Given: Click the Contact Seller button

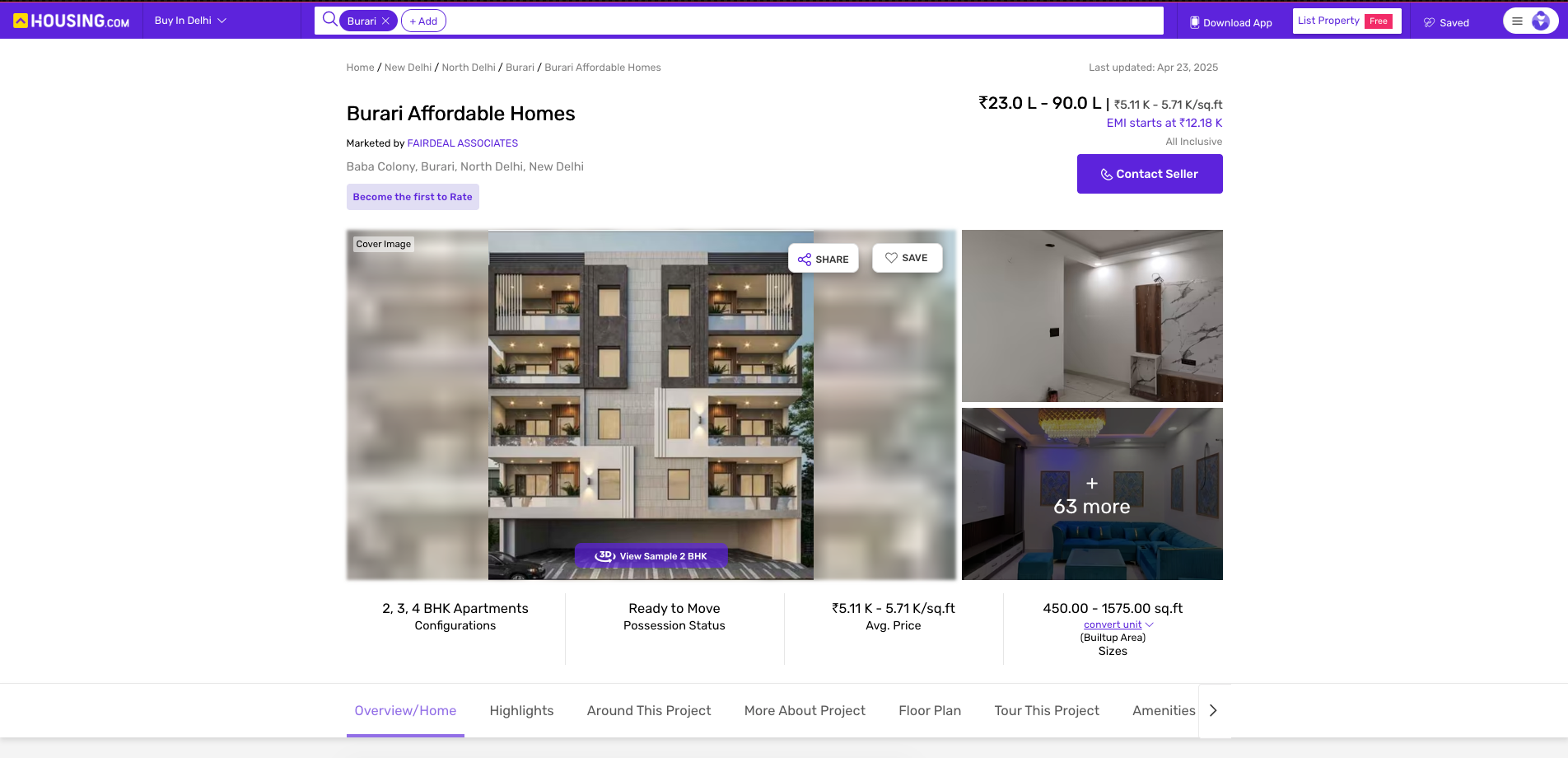Looking at the screenshot, I should pyautogui.click(x=1149, y=174).
